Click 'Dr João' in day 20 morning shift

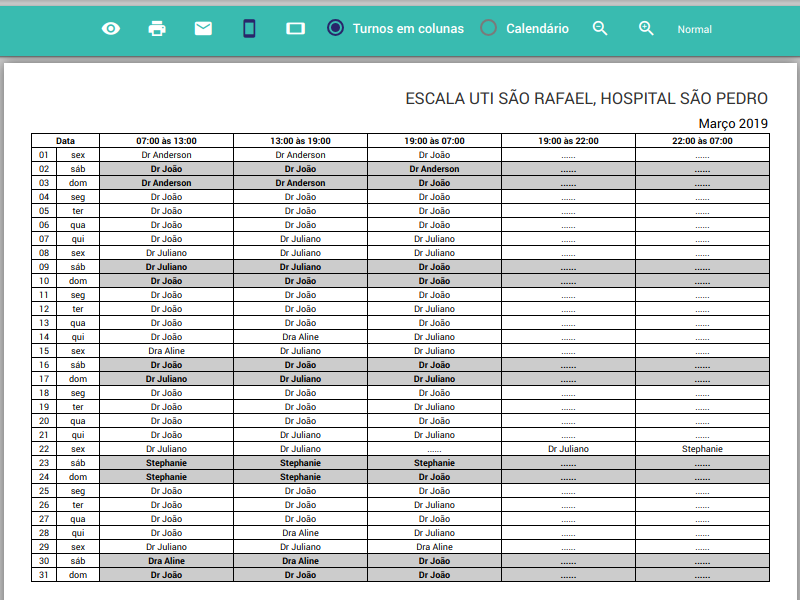point(166,421)
